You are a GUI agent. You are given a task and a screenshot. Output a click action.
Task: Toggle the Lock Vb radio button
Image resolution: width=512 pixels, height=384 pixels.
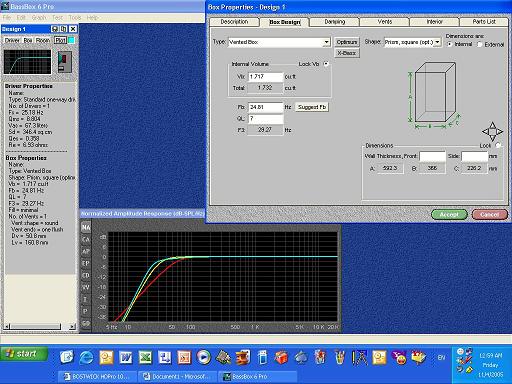[x=326, y=64]
